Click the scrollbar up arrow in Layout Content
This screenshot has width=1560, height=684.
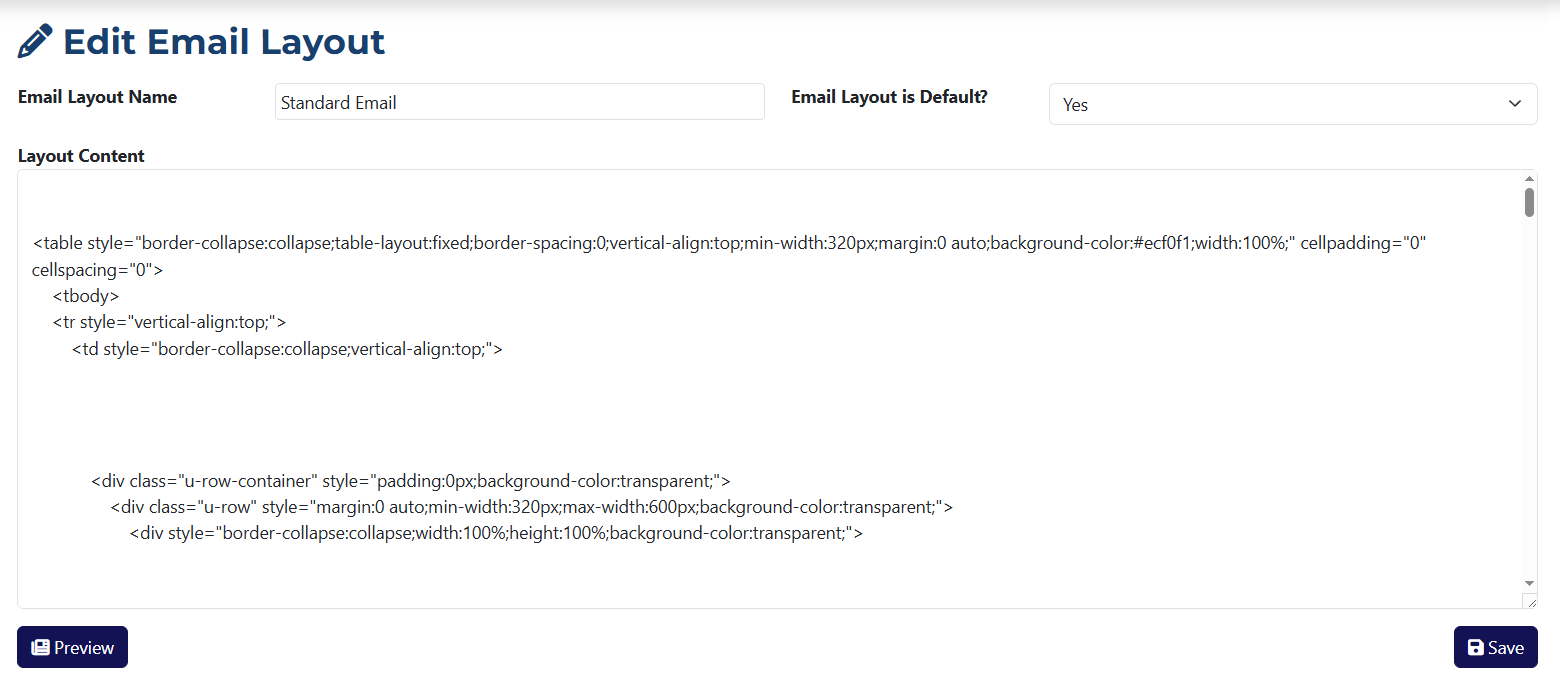1529,178
